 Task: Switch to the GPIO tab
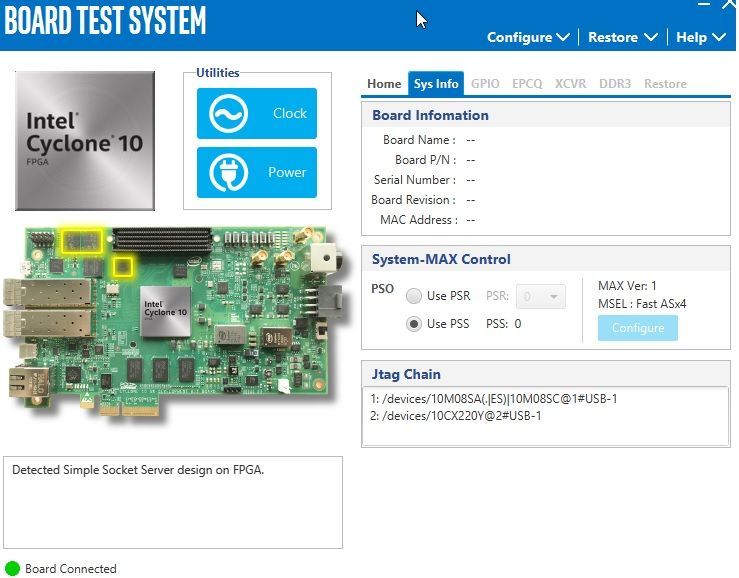click(485, 84)
